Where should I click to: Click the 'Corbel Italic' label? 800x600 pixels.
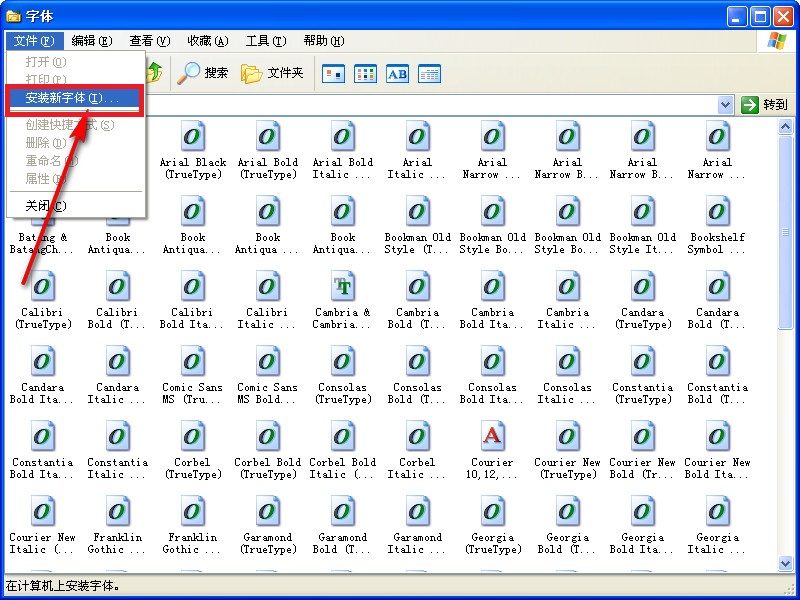(417, 468)
